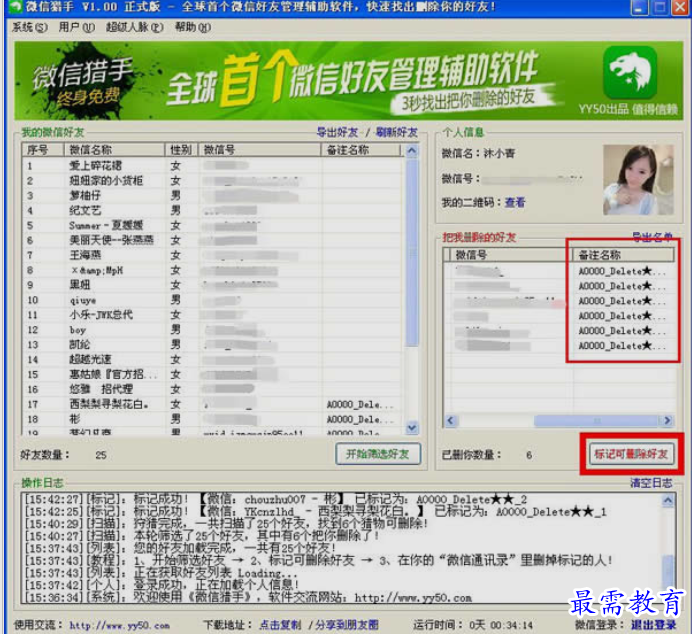
Task: Select friend row 纪文艺
Action: coord(212,210)
